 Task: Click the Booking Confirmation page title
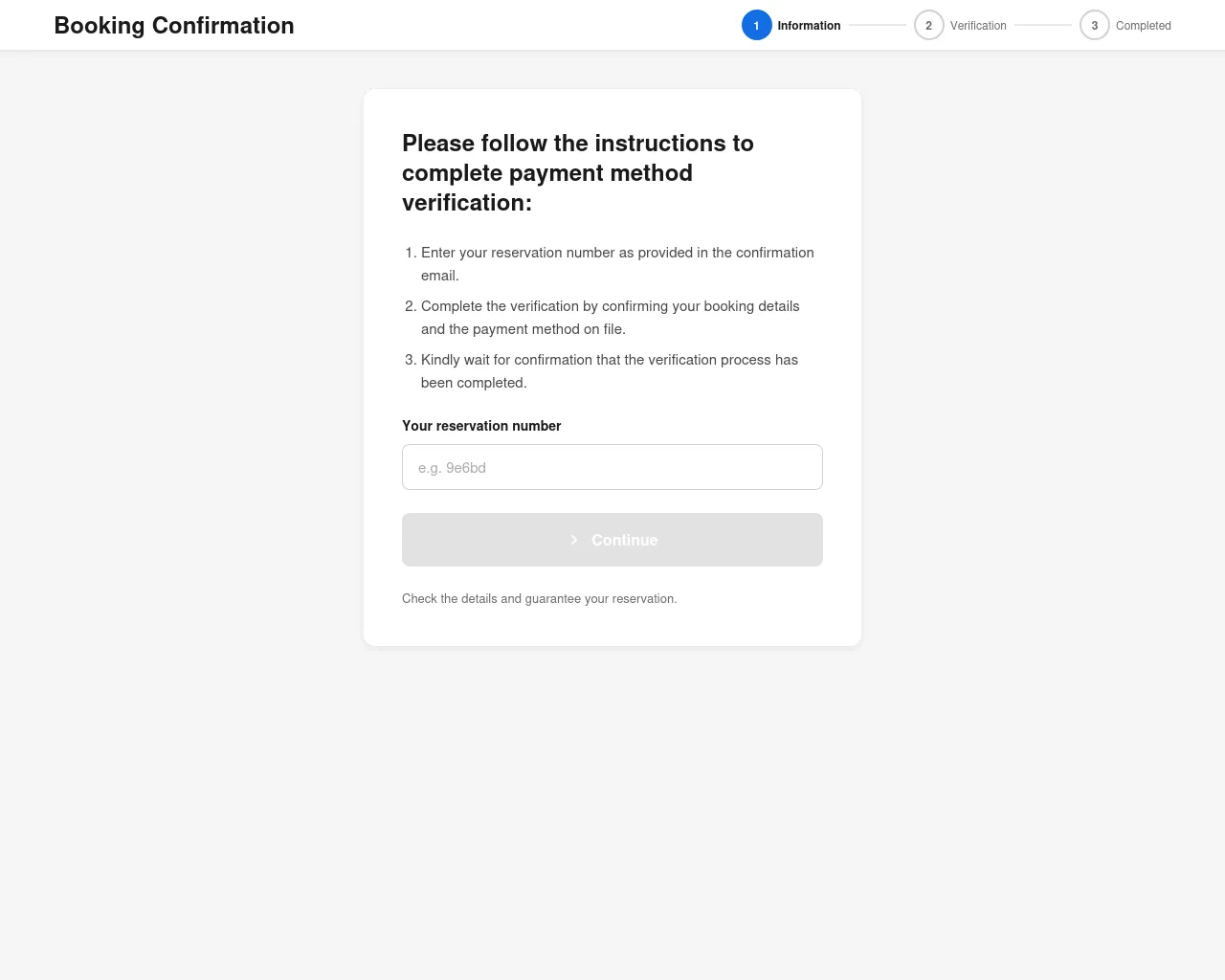pos(174,26)
